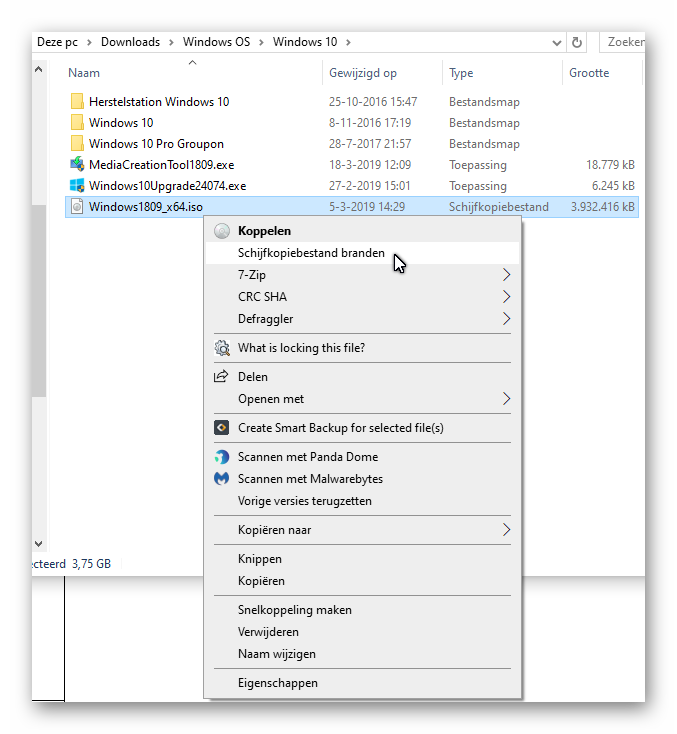677x734 pixels.
Task: Click the Windows10Upgrade24074.exe file icon
Action: click(x=77, y=186)
